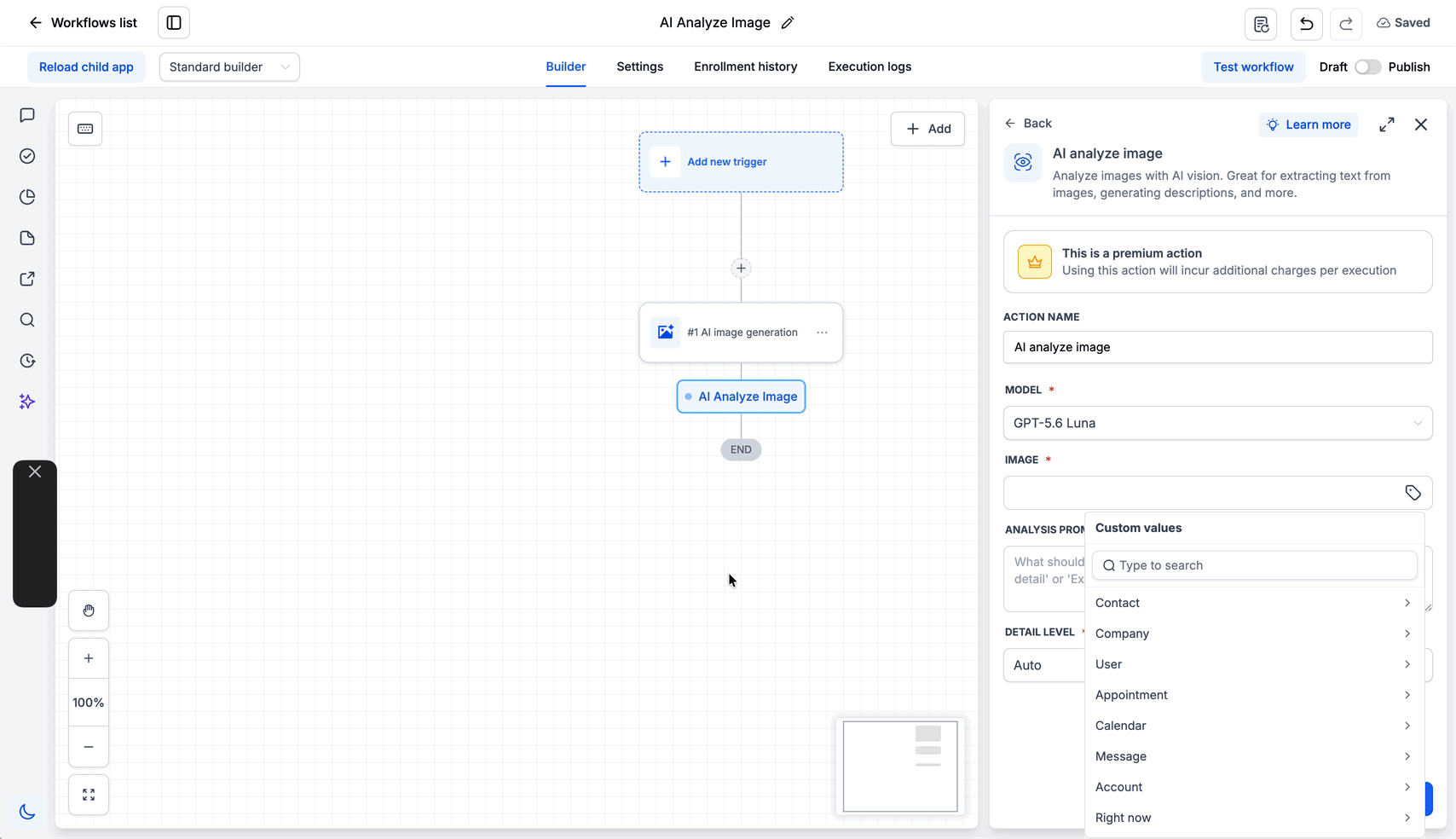The height and width of the screenshot is (839, 1456).
Task: Toggle the sidebar panel icon
Action: pyautogui.click(x=174, y=23)
